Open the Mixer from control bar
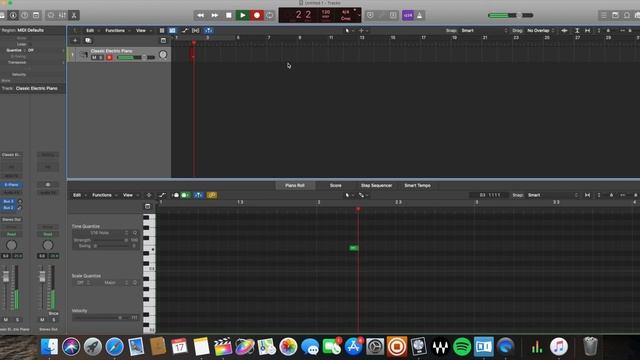640x360 pixels. pyautogui.click(x=62, y=16)
